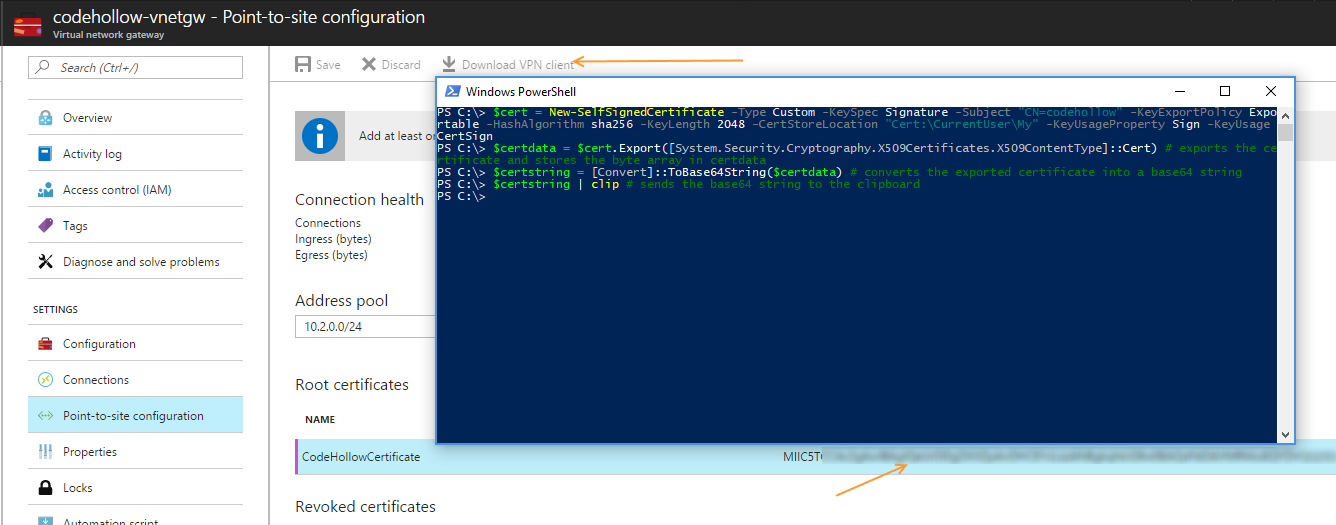Click the Address pool field 10.2.0.0/24
Image resolution: width=1336 pixels, height=525 pixels.
click(365, 327)
